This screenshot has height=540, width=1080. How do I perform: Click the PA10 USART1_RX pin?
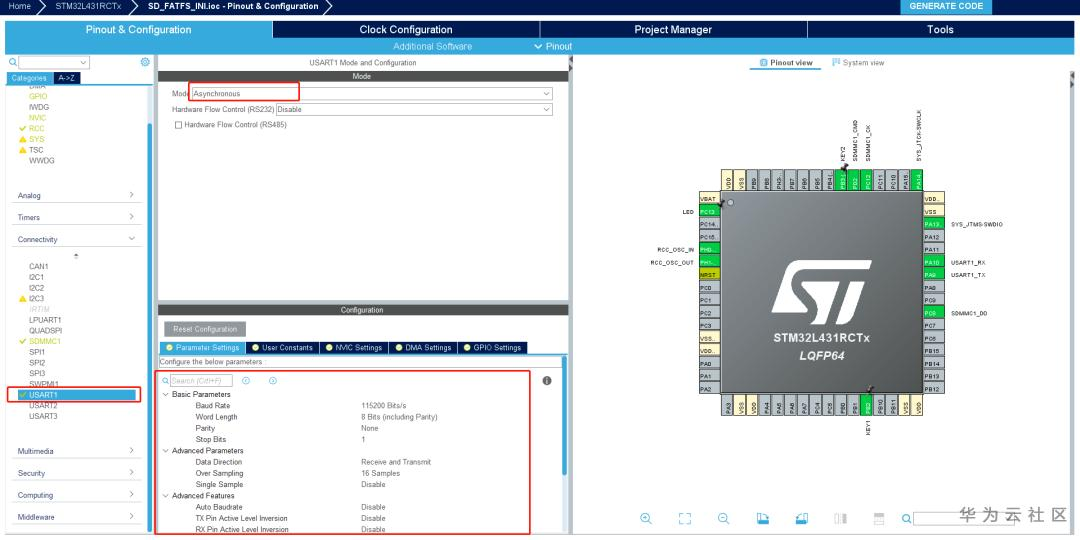933,262
